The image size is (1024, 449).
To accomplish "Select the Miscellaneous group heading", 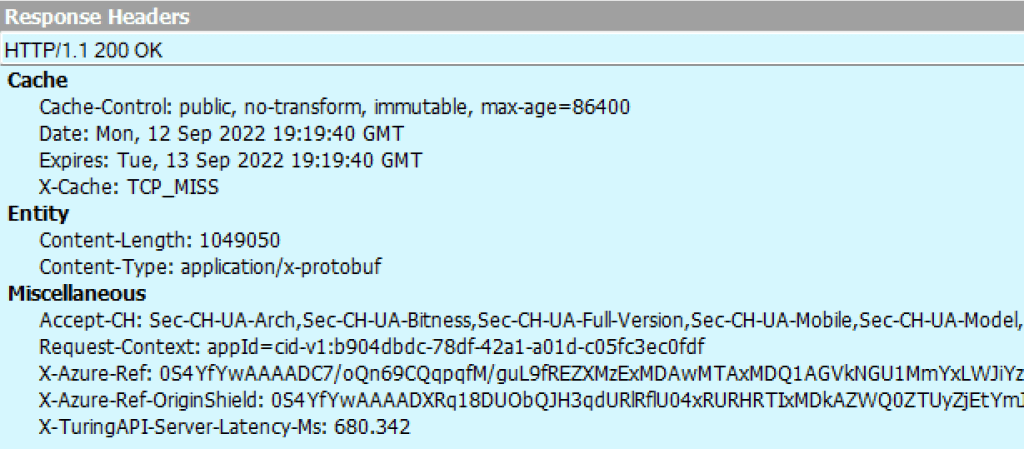I will (x=78, y=294).
